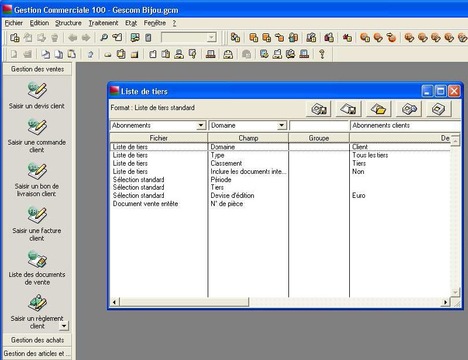The image size is (468, 360).
Task: Click the list's scroll left arrow
Action: click(x=114, y=302)
